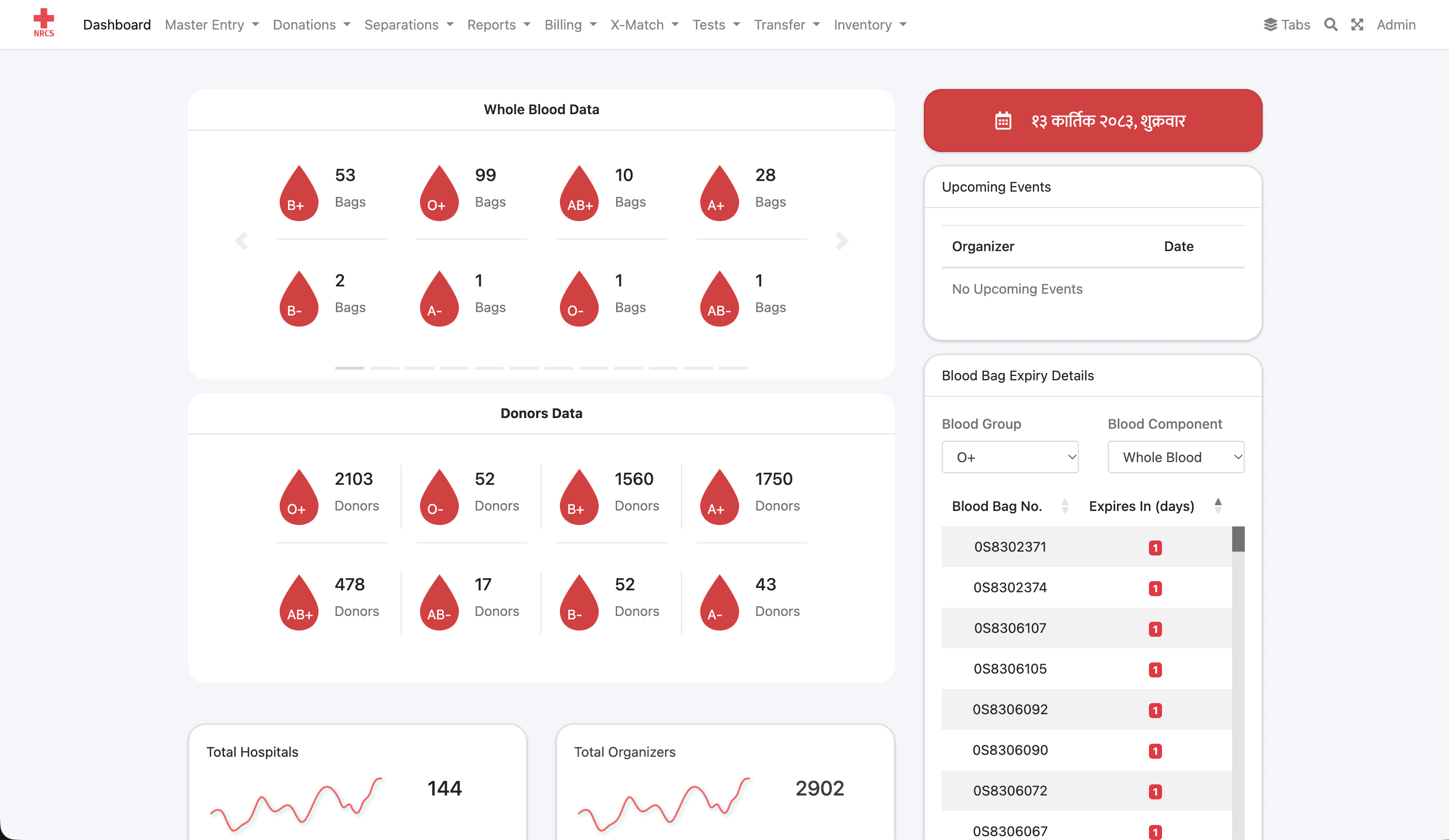Viewport: 1449px width, 840px height.
Task: Open the search magnifier icon
Action: (x=1330, y=25)
